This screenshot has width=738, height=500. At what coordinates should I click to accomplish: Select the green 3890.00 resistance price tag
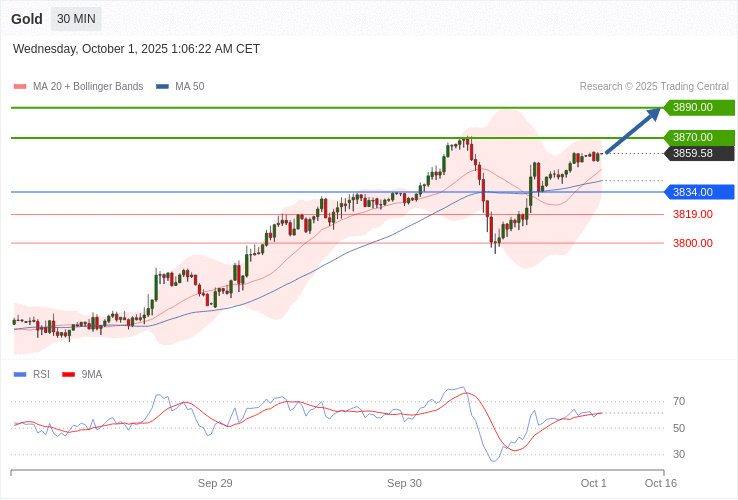click(x=699, y=107)
